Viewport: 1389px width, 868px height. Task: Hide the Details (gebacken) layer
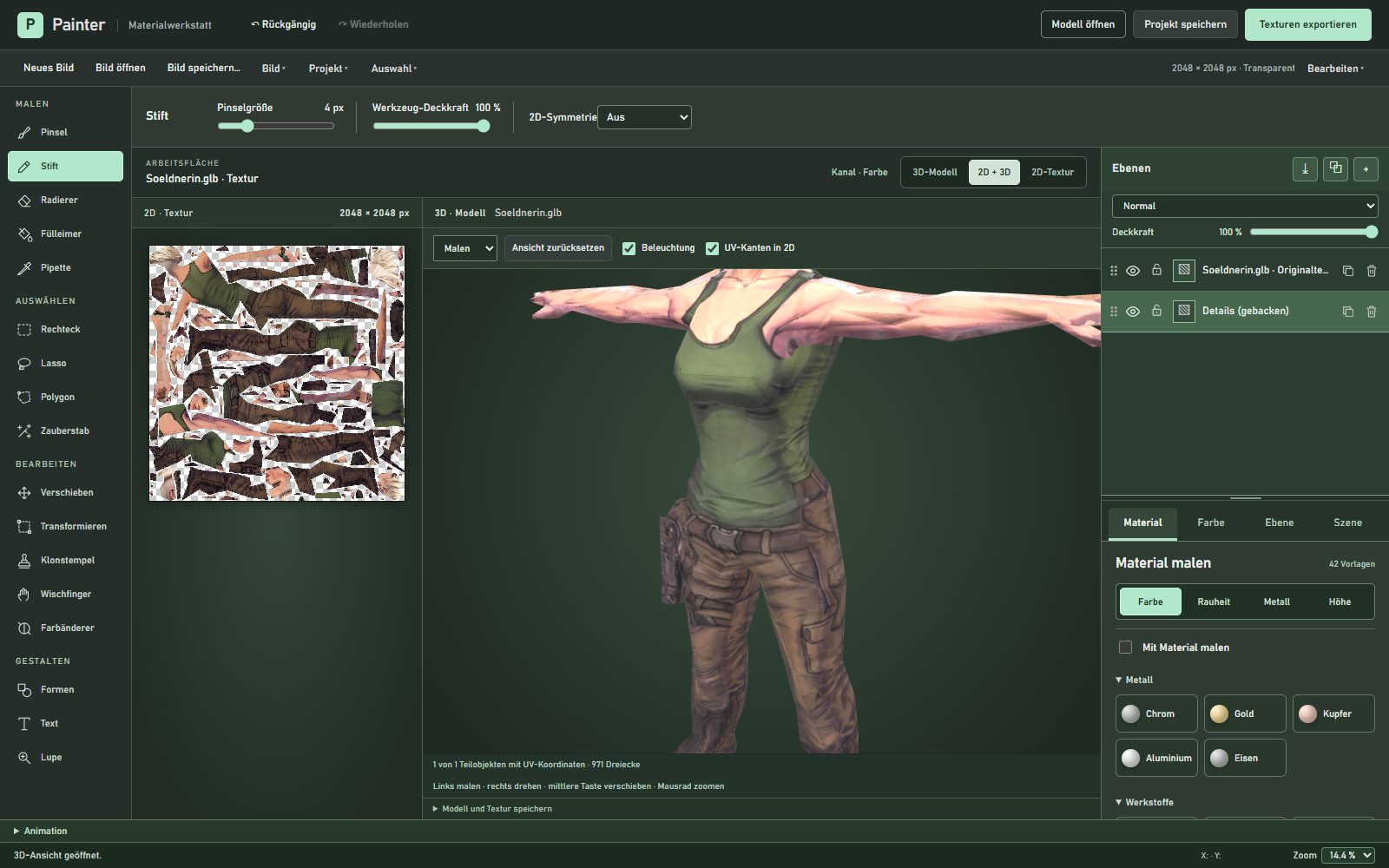(1133, 312)
